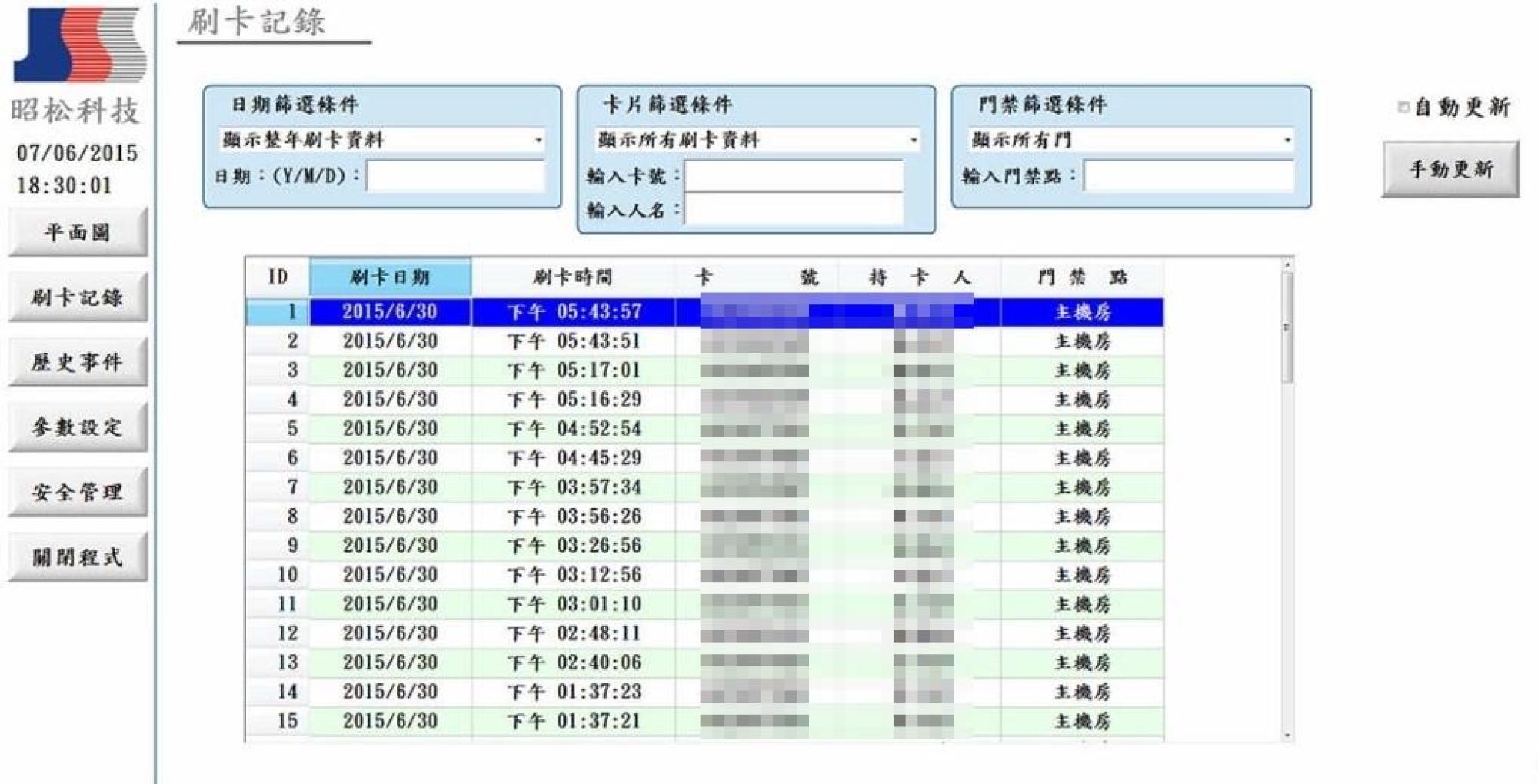Click the table scrollbar down arrow
Image resolution: width=1538 pixels, height=784 pixels.
coord(1287,736)
